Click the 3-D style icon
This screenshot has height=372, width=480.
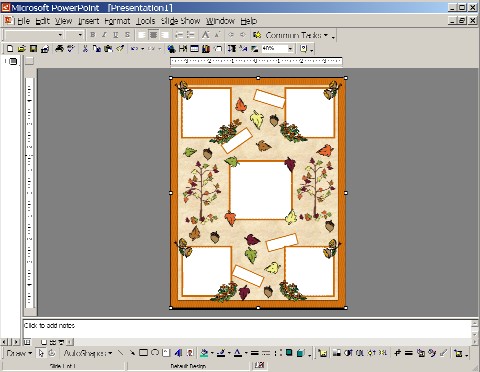(x=301, y=353)
